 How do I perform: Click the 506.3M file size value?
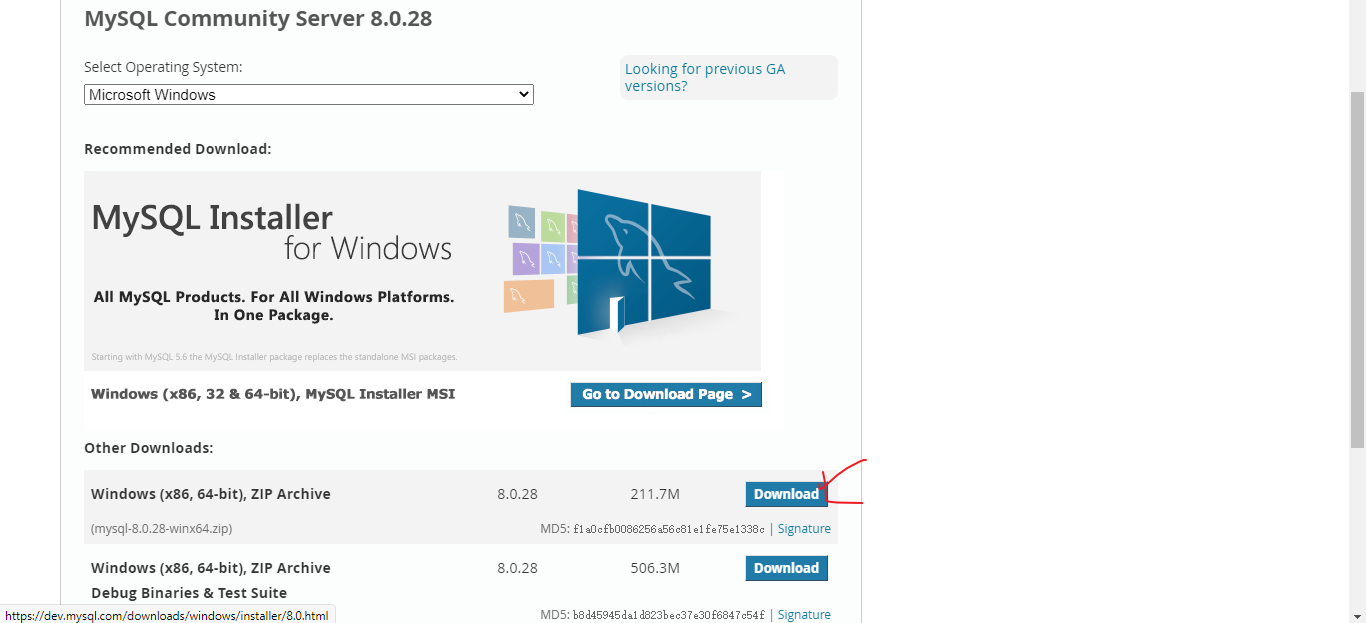click(x=655, y=568)
